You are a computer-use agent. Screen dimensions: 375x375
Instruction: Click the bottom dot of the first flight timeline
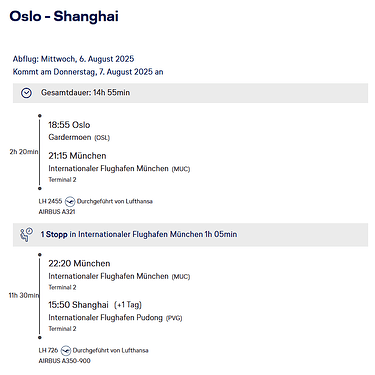(x=40, y=188)
